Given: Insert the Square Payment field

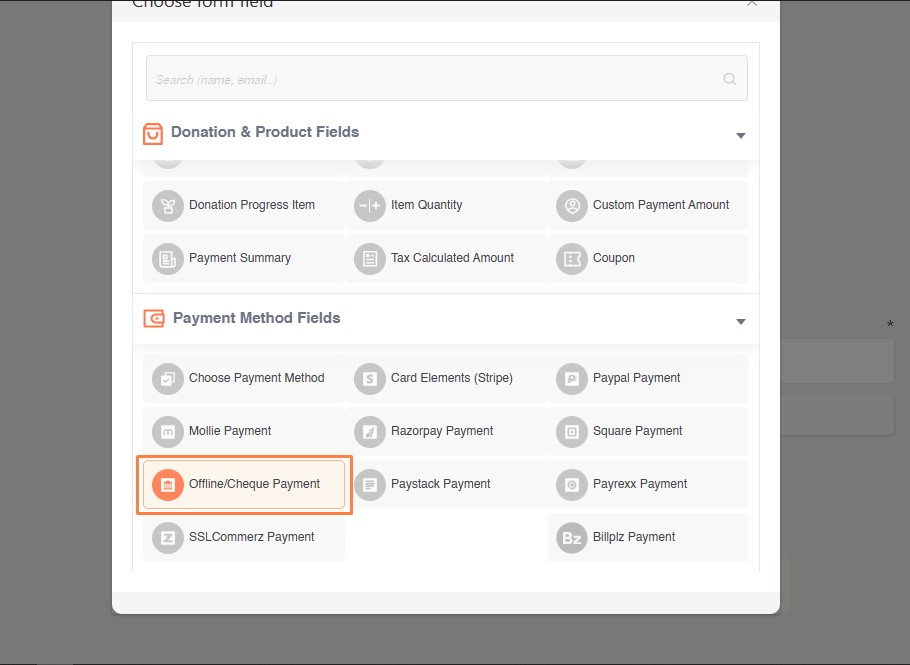Looking at the screenshot, I should 648,432.
